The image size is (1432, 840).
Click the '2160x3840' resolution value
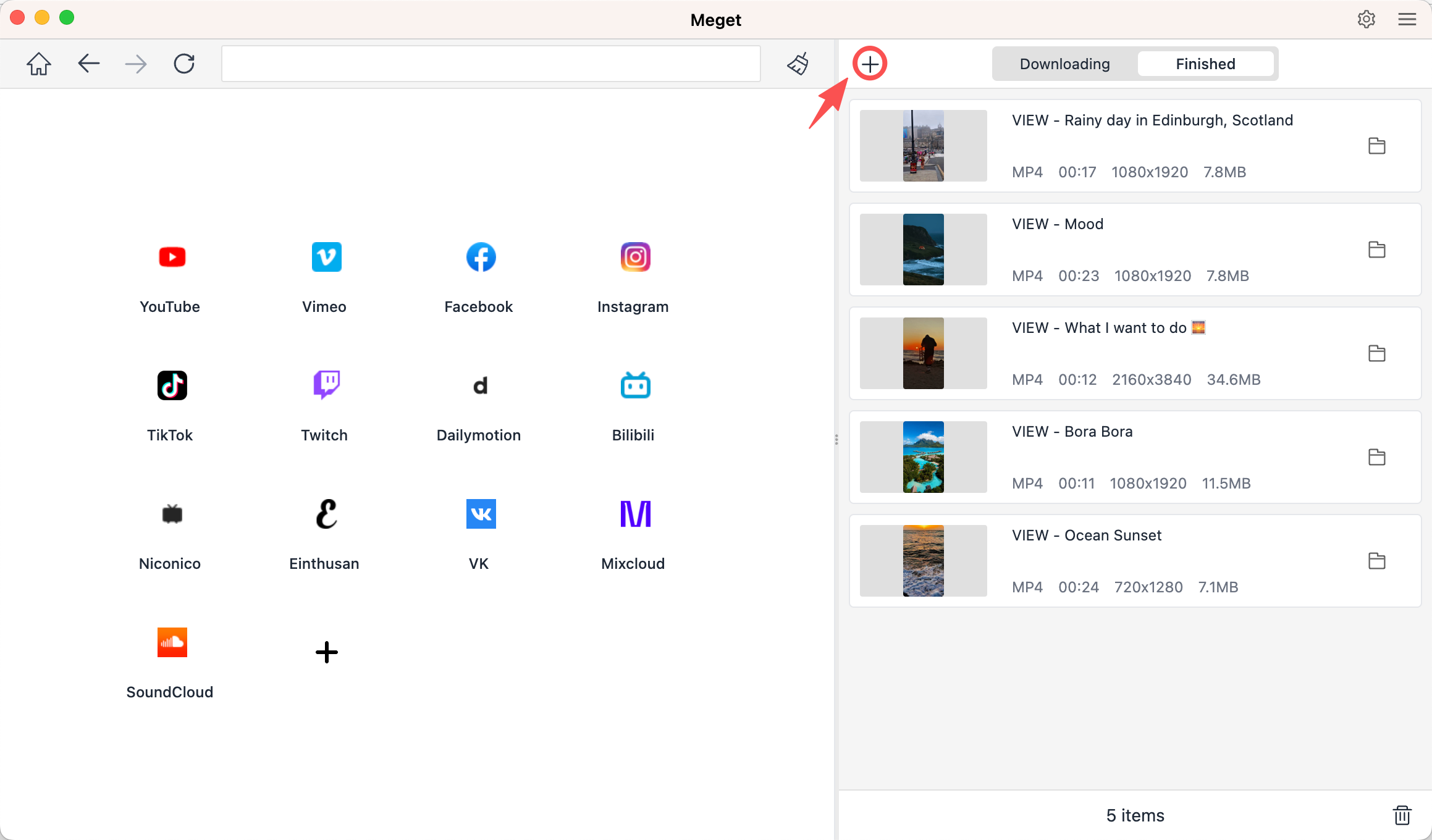(1152, 380)
